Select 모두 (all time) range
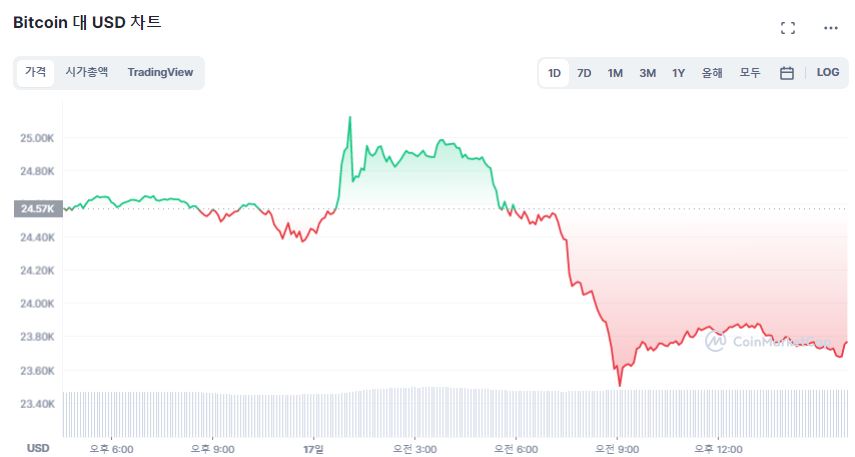 coord(750,73)
